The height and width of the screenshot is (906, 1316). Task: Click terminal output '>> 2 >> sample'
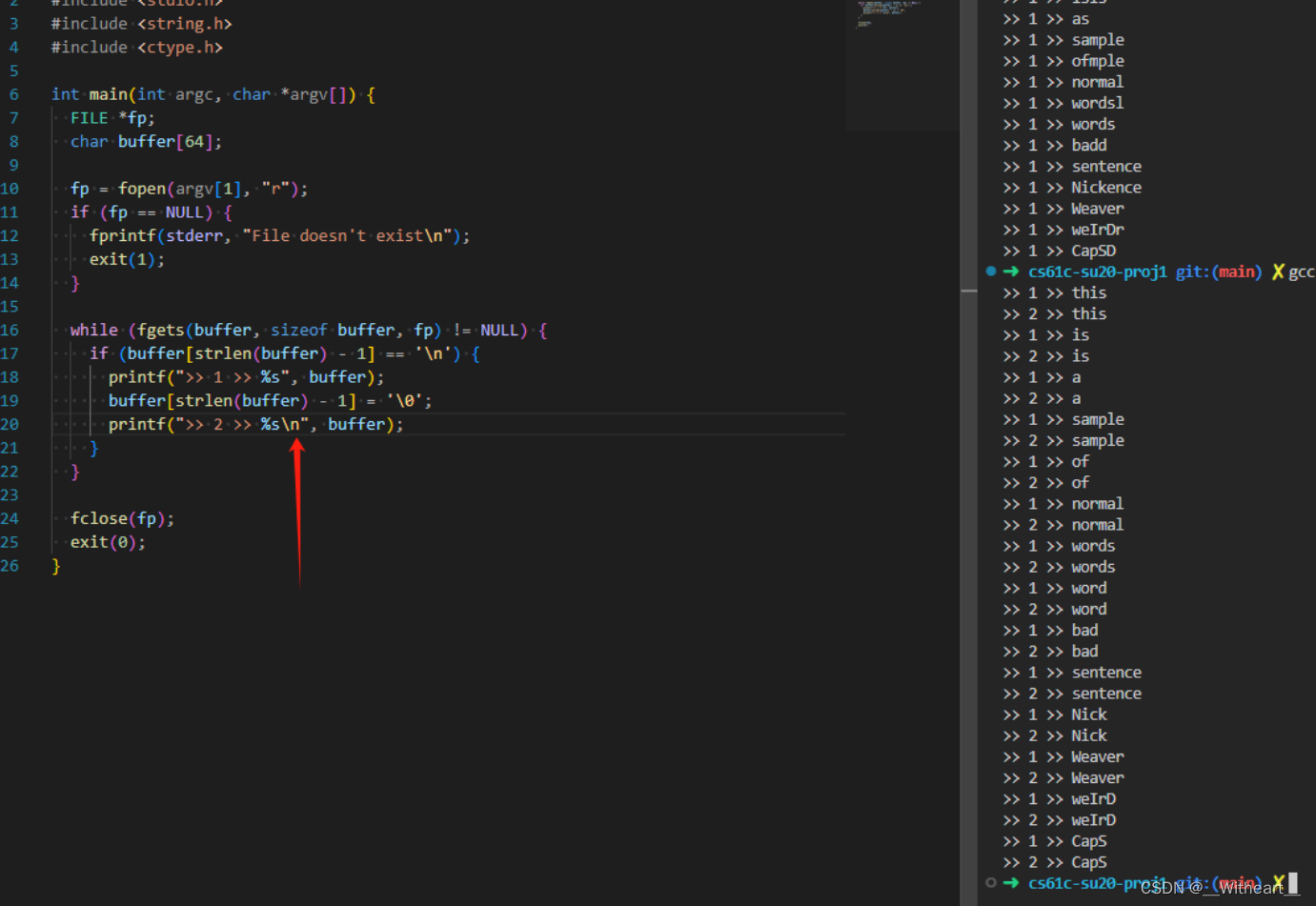(1063, 440)
